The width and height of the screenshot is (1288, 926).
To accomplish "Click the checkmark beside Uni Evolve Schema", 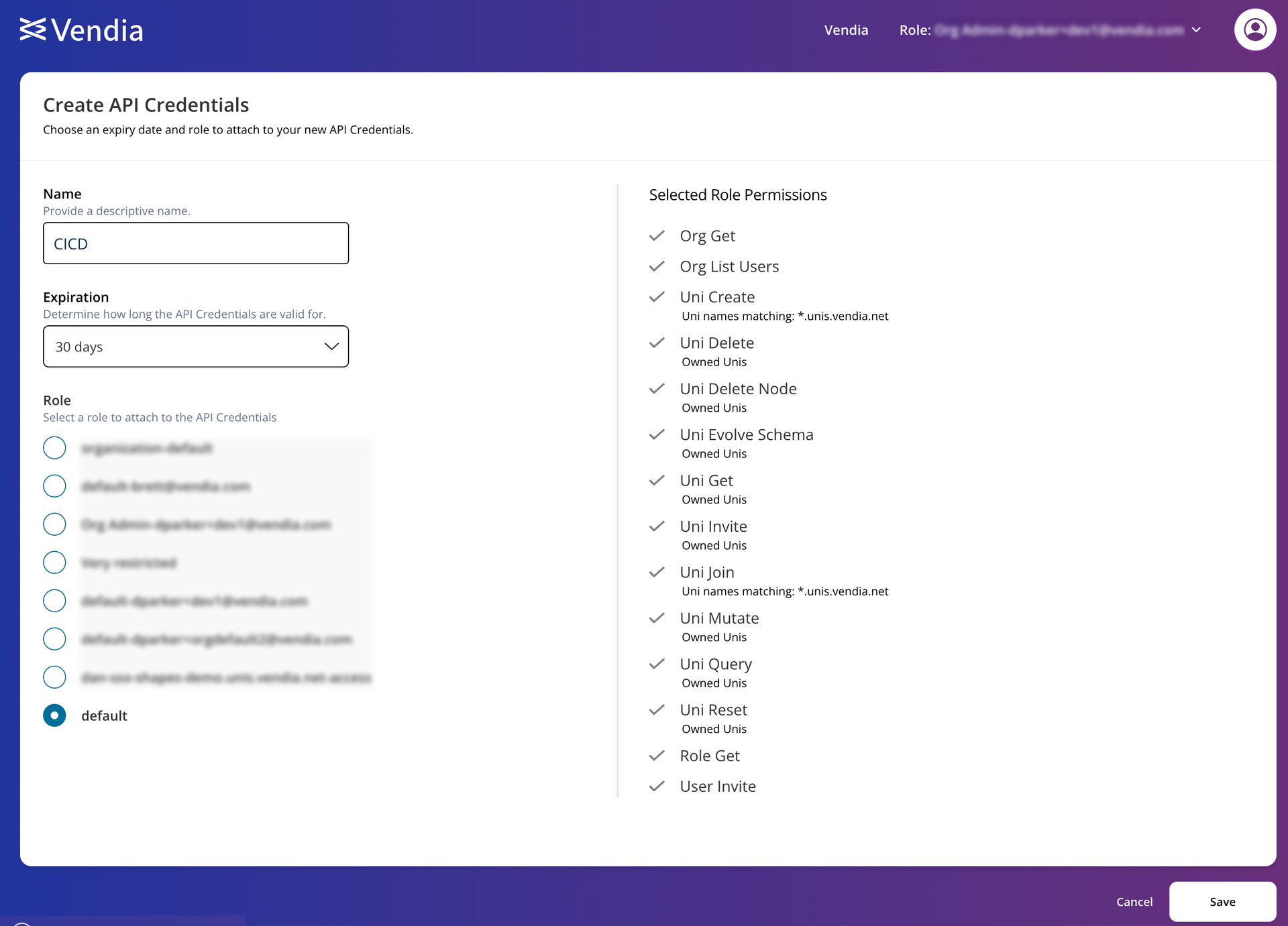I will [657, 435].
